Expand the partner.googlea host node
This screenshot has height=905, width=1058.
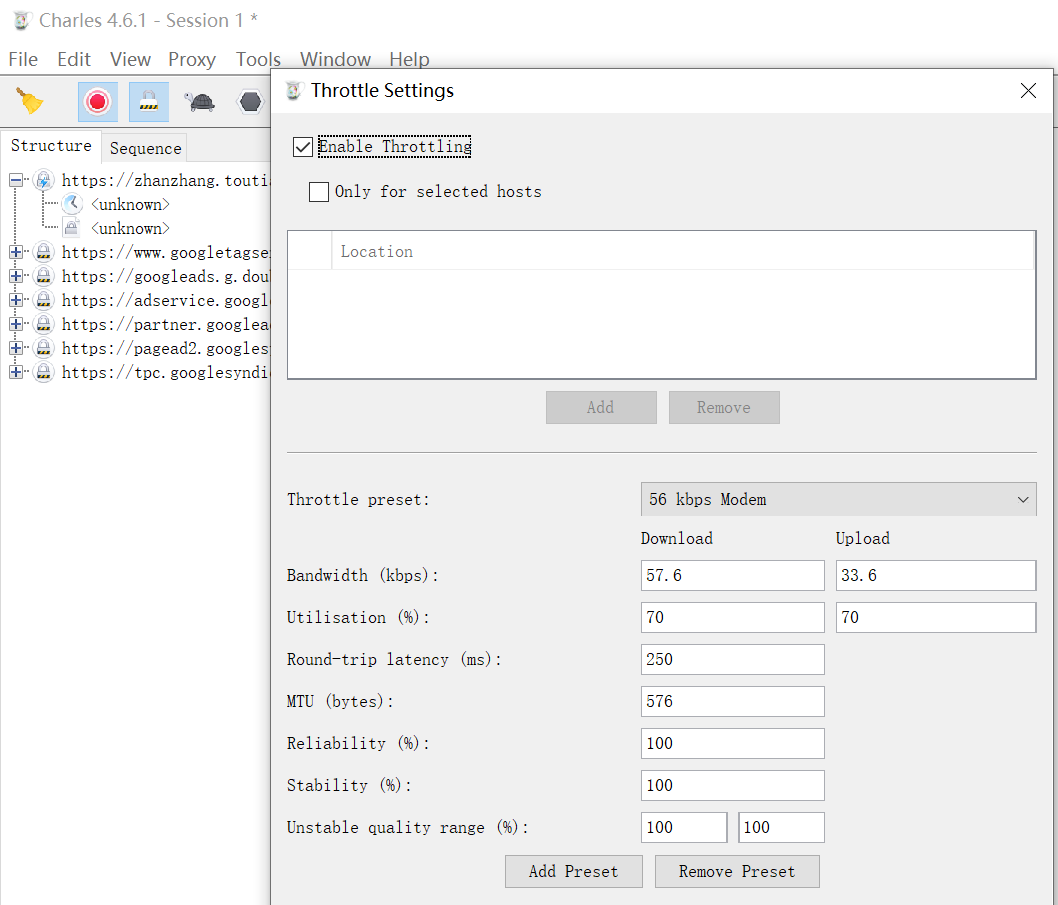[x=16, y=324]
